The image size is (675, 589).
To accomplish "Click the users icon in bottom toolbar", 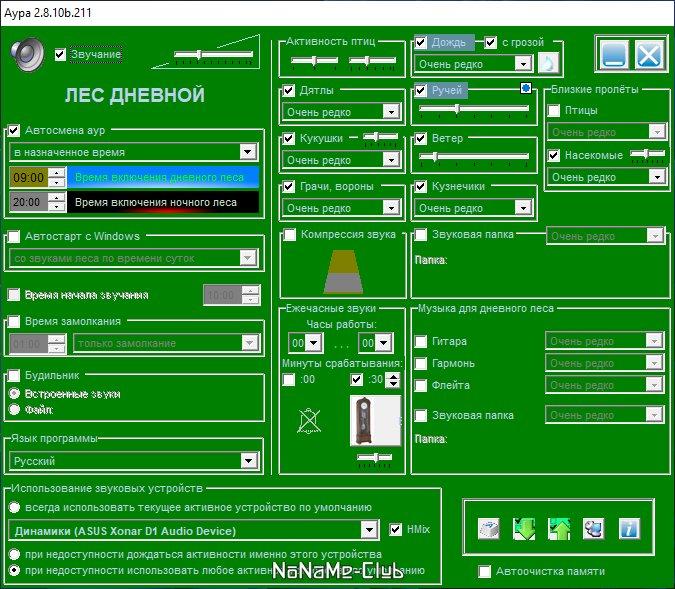I will tap(593, 529).
